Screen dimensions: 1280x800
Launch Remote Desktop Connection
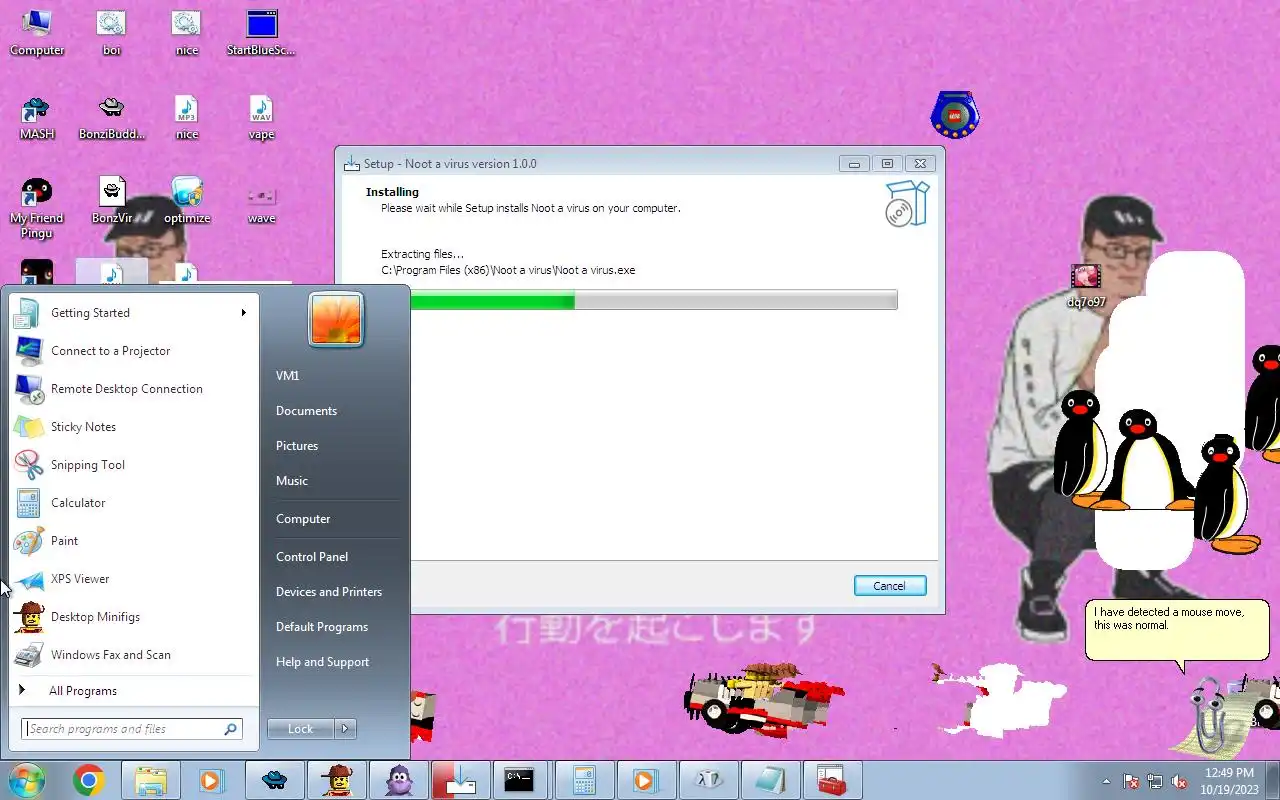click(133, 389)
